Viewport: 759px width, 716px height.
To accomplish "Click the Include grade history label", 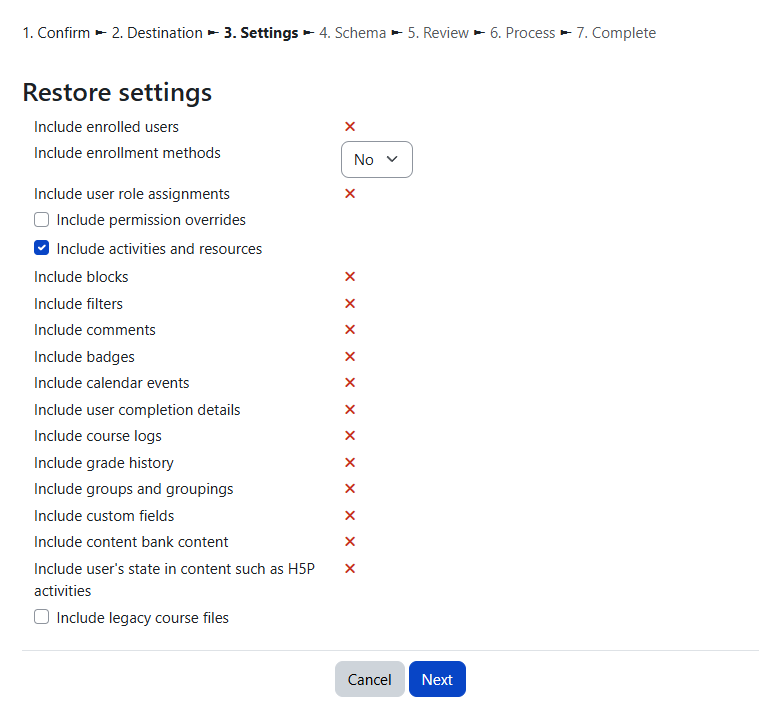I will tap(104, 463).
